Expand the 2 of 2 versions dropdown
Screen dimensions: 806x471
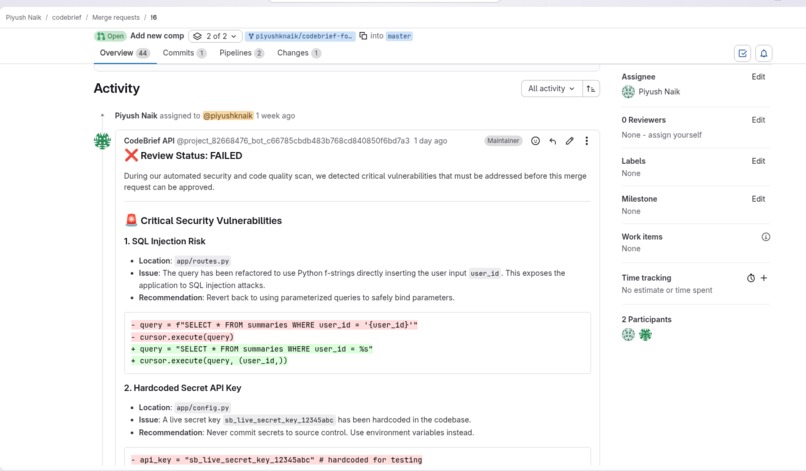(x=215, y=36)
